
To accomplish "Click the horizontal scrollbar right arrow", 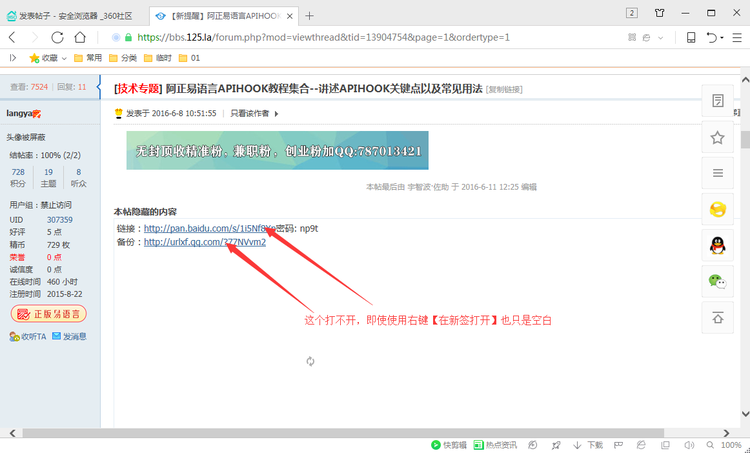I will click(726, 433).
